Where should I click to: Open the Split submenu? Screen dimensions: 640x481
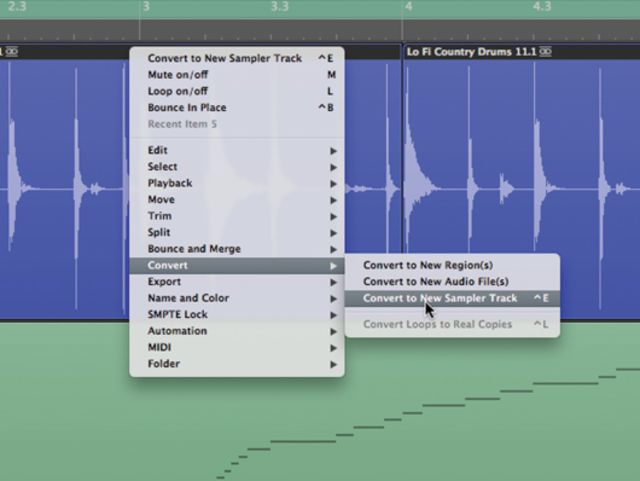click(237, 232)
